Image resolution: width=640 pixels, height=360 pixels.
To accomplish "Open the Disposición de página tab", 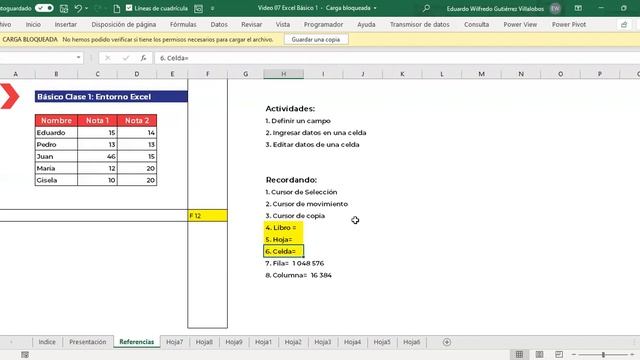I will click(x=124, y=24).
